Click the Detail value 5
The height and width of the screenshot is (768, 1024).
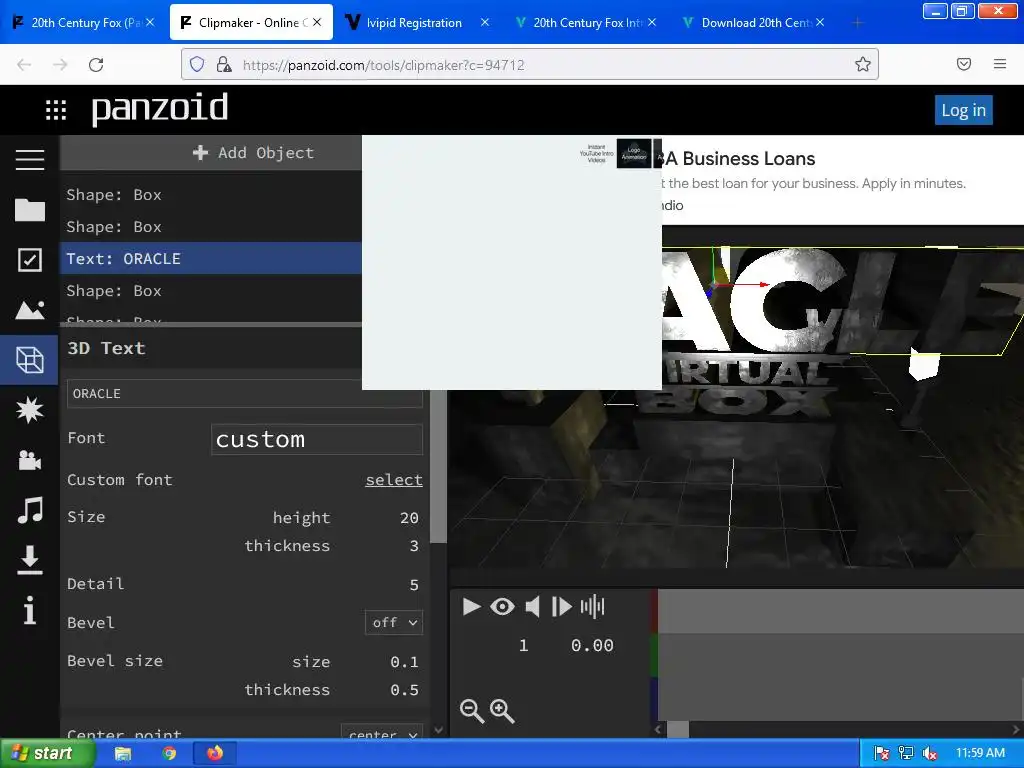(413, 584)
